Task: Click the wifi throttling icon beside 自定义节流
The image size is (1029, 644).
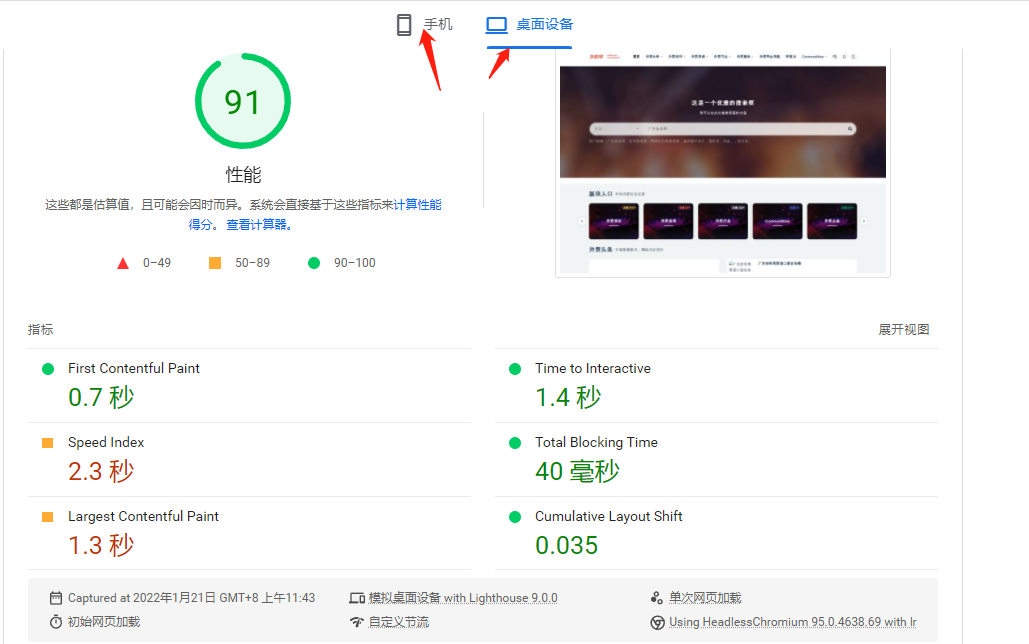Action: click(x=356, y=622)
